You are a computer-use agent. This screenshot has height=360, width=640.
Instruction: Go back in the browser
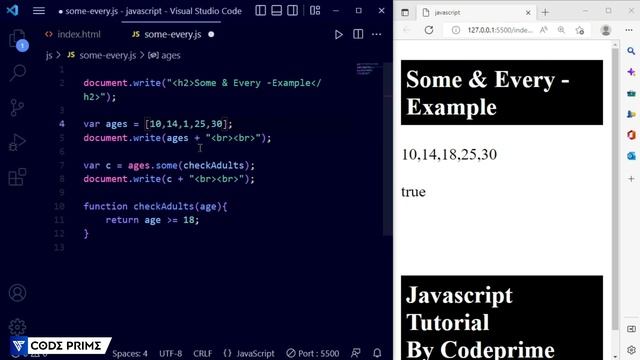coord(407,30)
